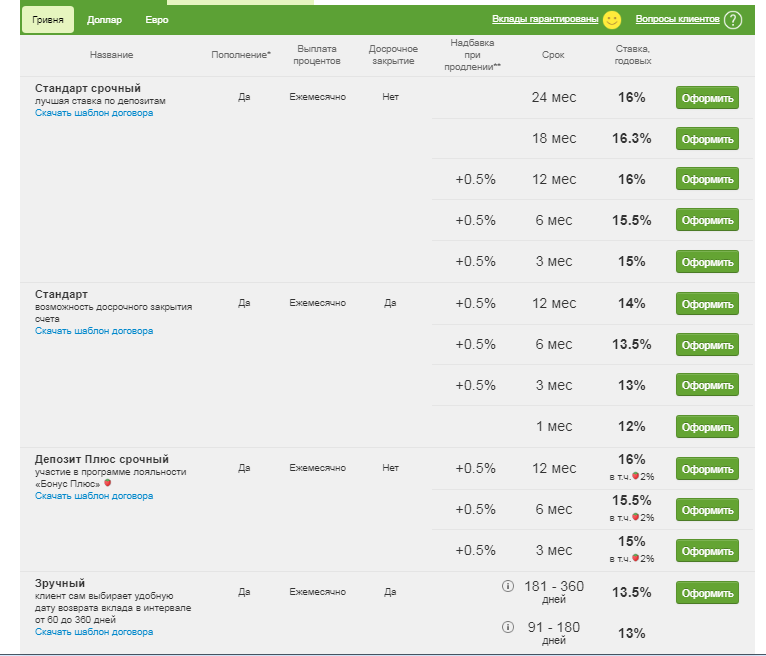Apply for Депозит Плюс срочный 12 мес
The width and height of the screenshot is (766, 656).
tap(707, 469)
